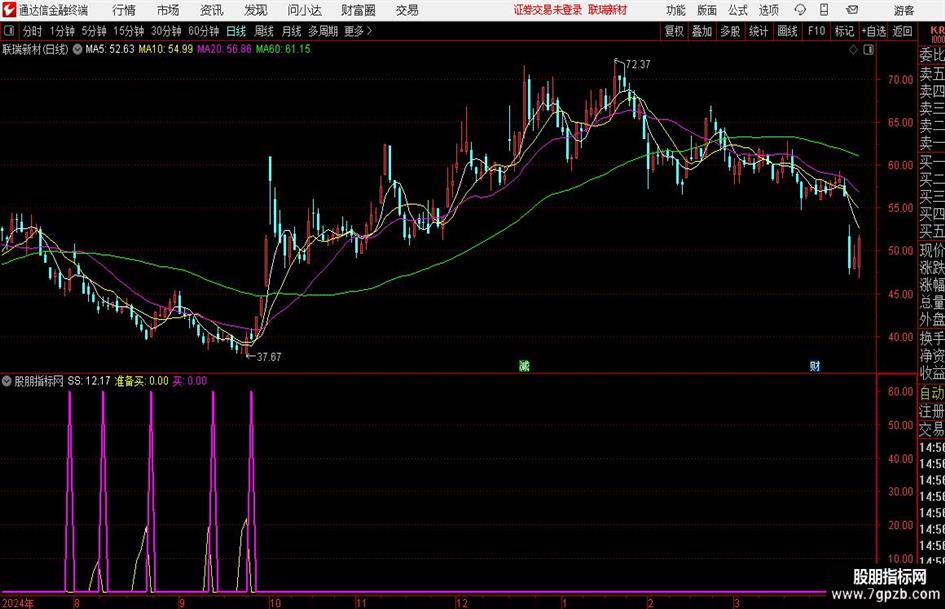Click the 自动 button in right sidebar

(x=932, y=393)
